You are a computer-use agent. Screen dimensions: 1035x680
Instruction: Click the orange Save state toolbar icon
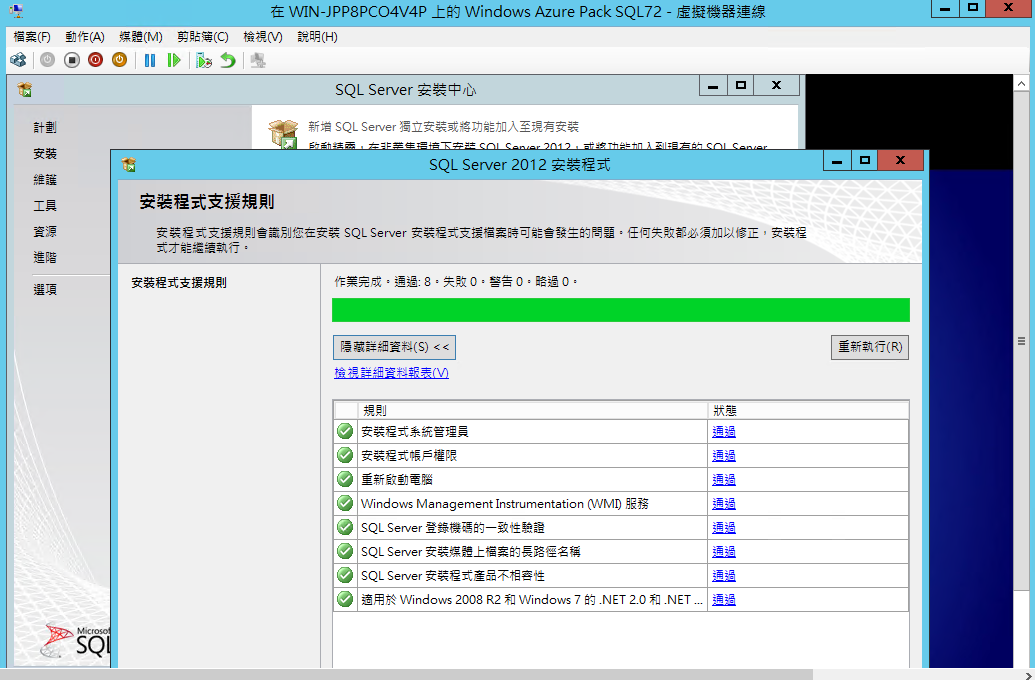(x=119, y=61)
